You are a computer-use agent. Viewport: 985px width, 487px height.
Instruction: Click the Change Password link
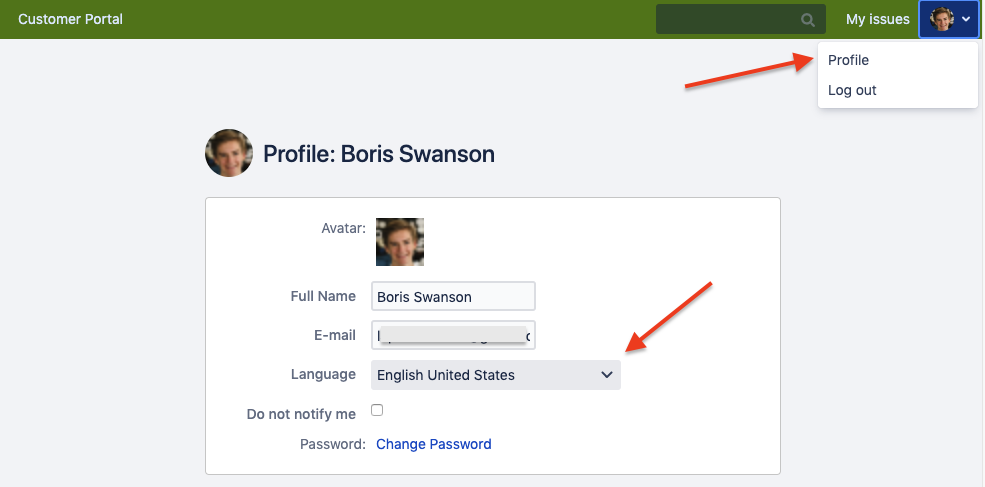point(434,444)
